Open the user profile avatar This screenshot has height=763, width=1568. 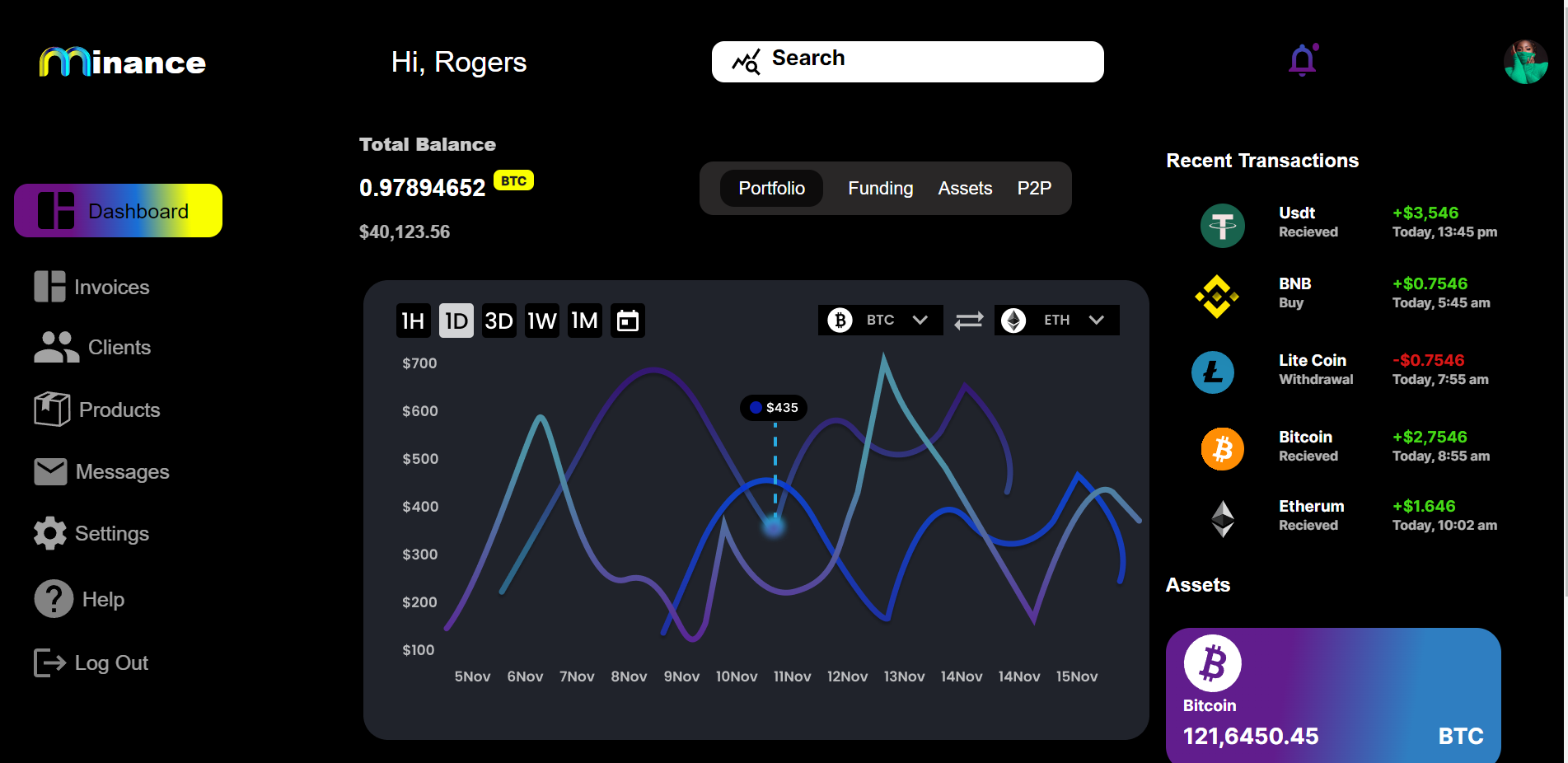point(1525,62)
